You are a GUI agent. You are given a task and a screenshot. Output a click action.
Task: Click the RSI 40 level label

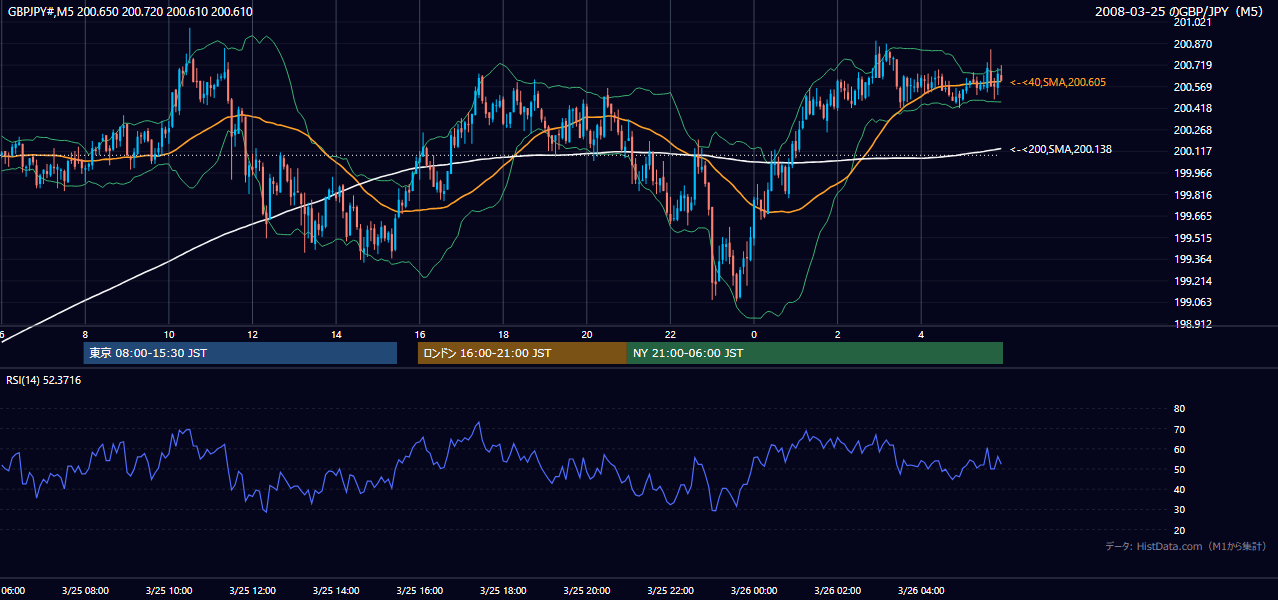tap(1179, 489)
